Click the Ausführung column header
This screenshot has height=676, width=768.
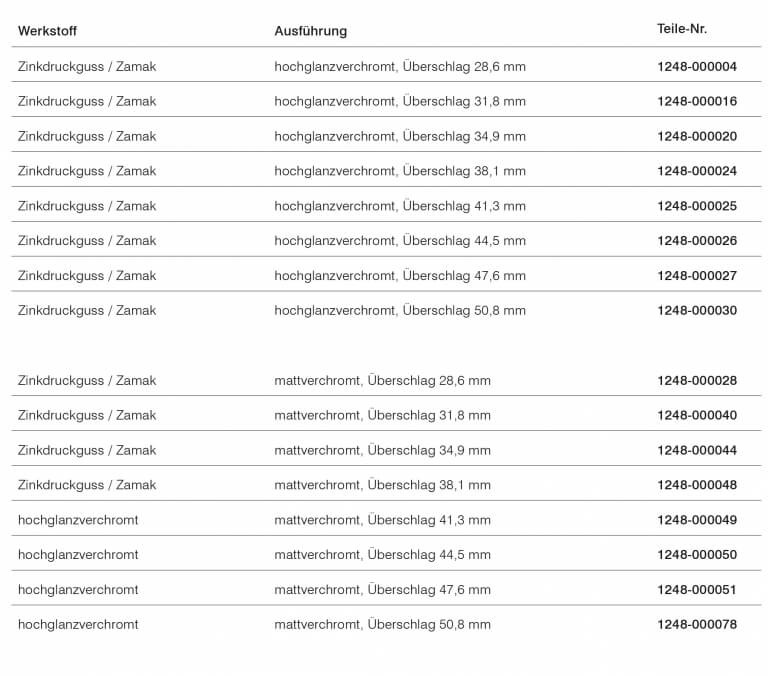coord(310,31)
